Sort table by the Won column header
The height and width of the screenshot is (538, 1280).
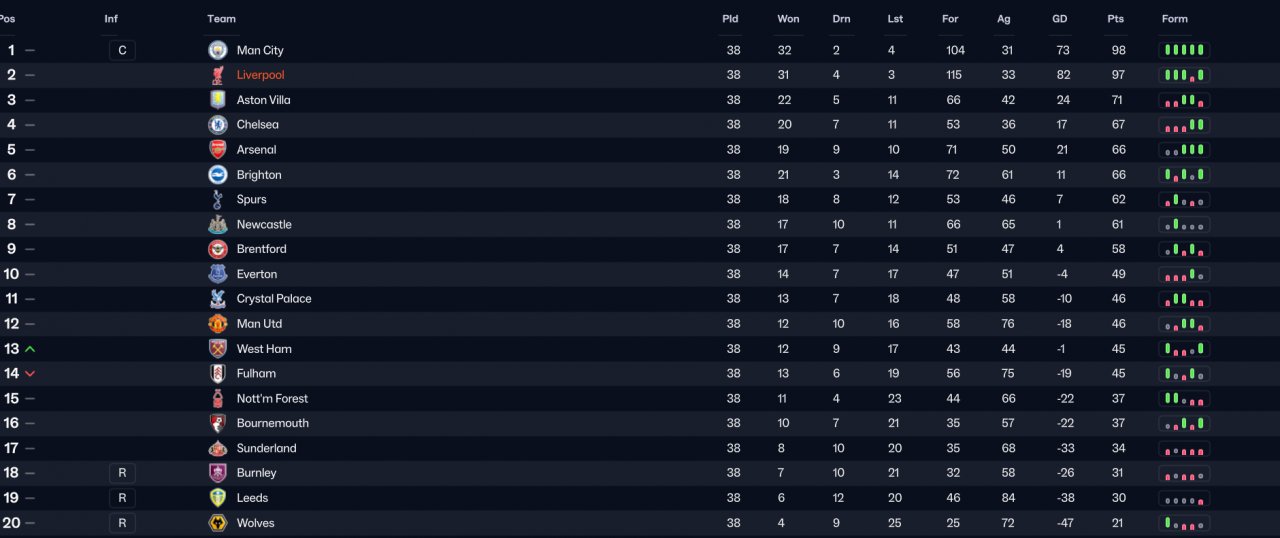click(x=788, y=19)
